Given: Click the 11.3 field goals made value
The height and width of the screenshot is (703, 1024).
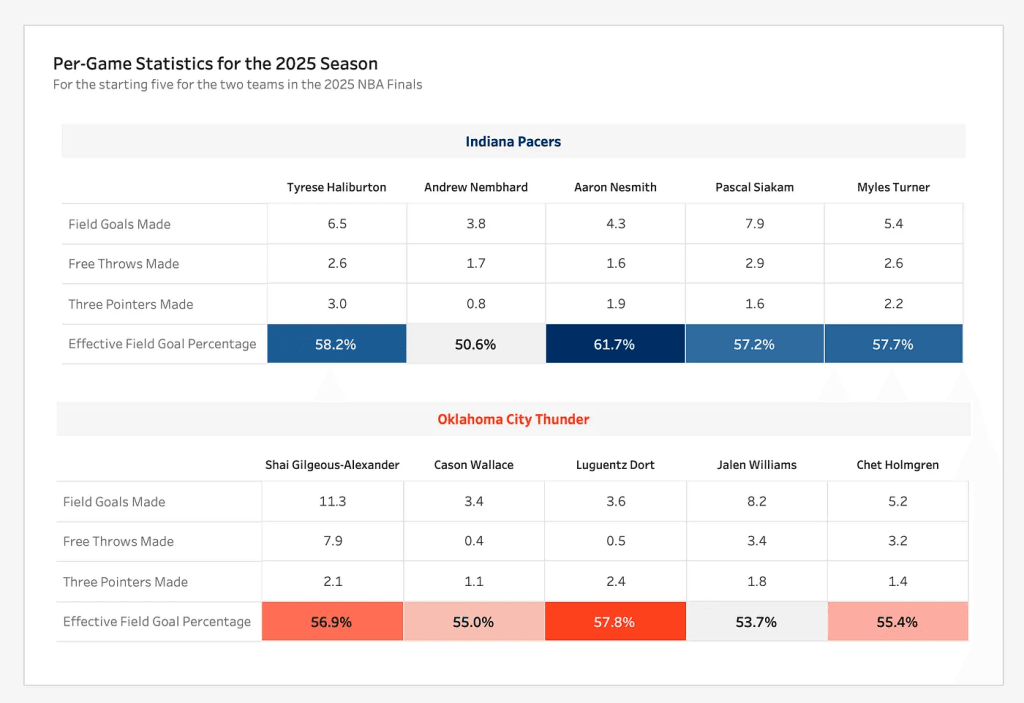Looking at the screenshot, I should pyautogui.click(x=332, y=502).
